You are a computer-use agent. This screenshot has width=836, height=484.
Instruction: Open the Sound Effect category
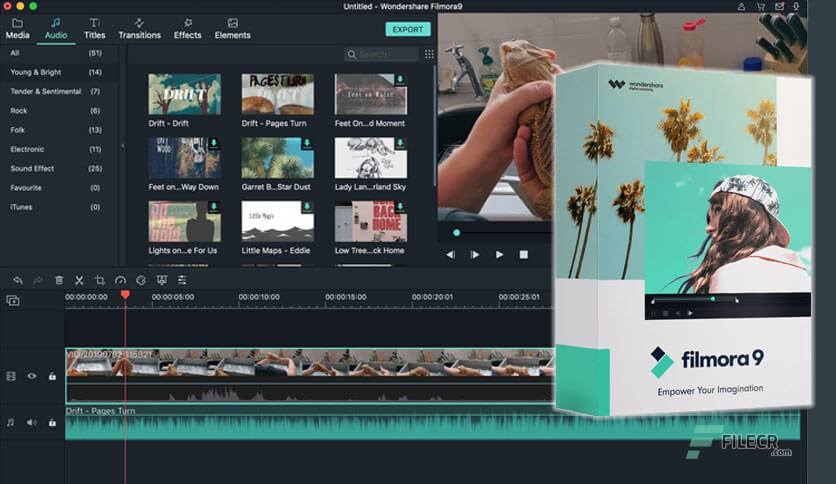click(34, 168)
